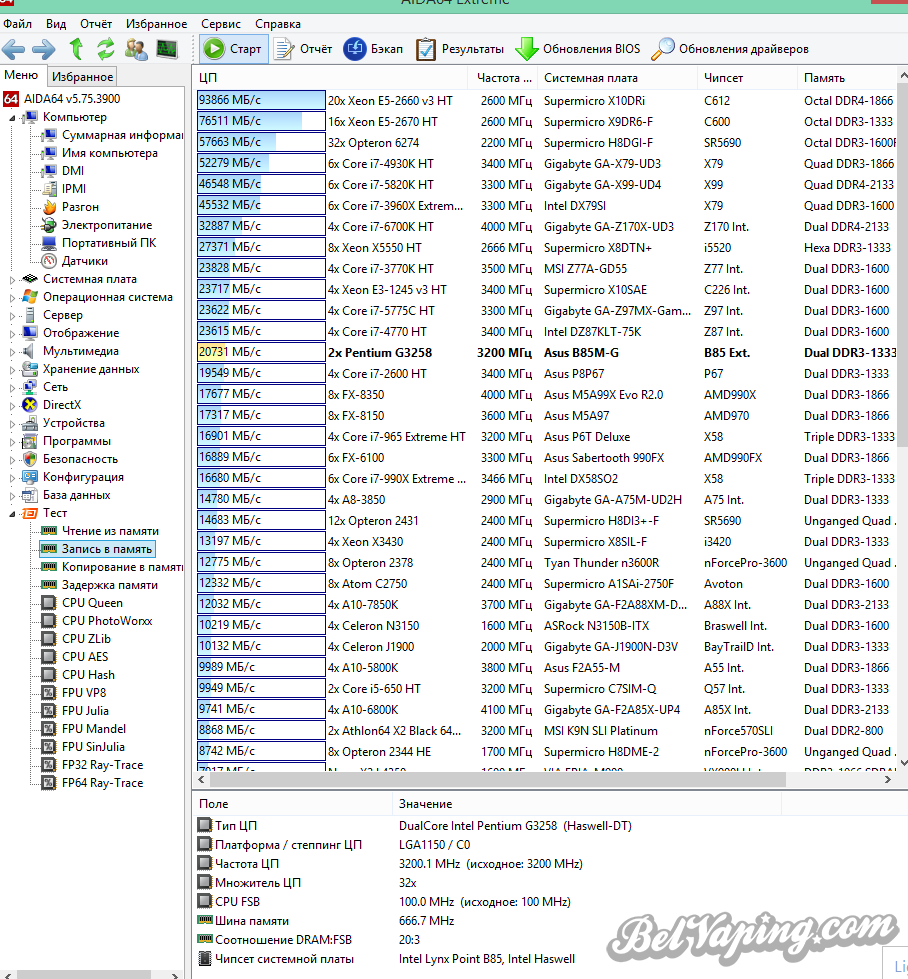Select AIDA64 v5.75.3900 root item
This screenshot has height=979, width=908.
(x=62, y=99)
